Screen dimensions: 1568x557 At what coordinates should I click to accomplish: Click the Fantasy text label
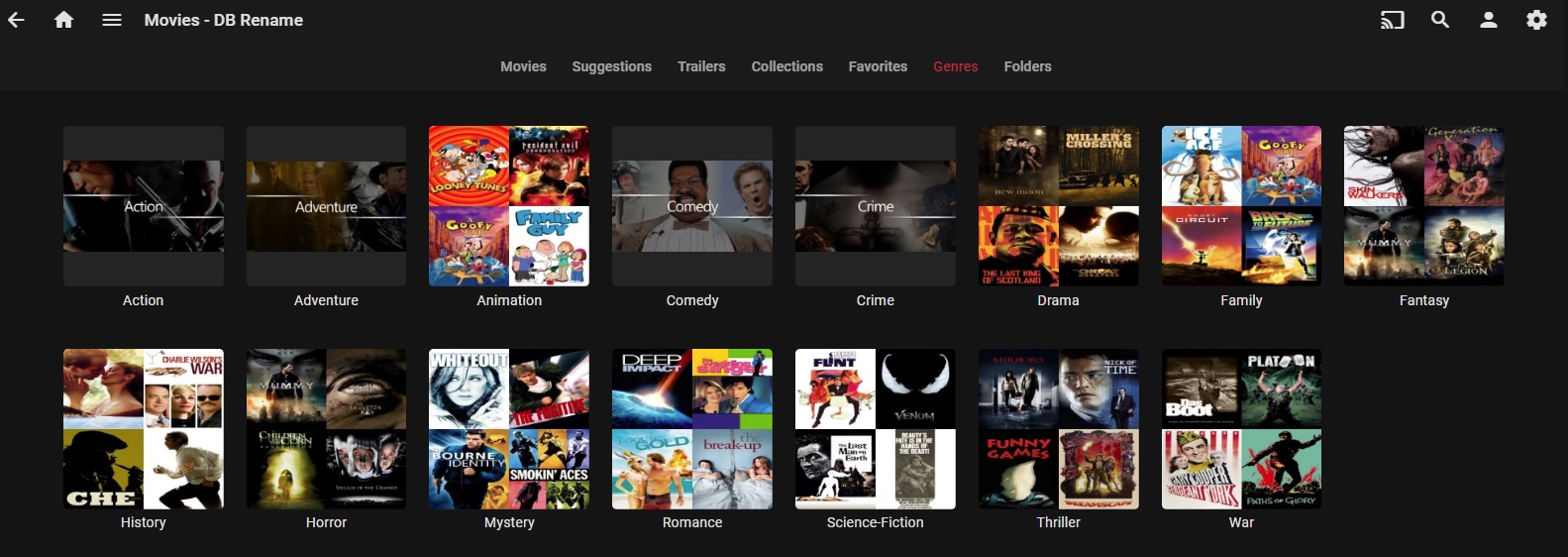[1424, 300]
